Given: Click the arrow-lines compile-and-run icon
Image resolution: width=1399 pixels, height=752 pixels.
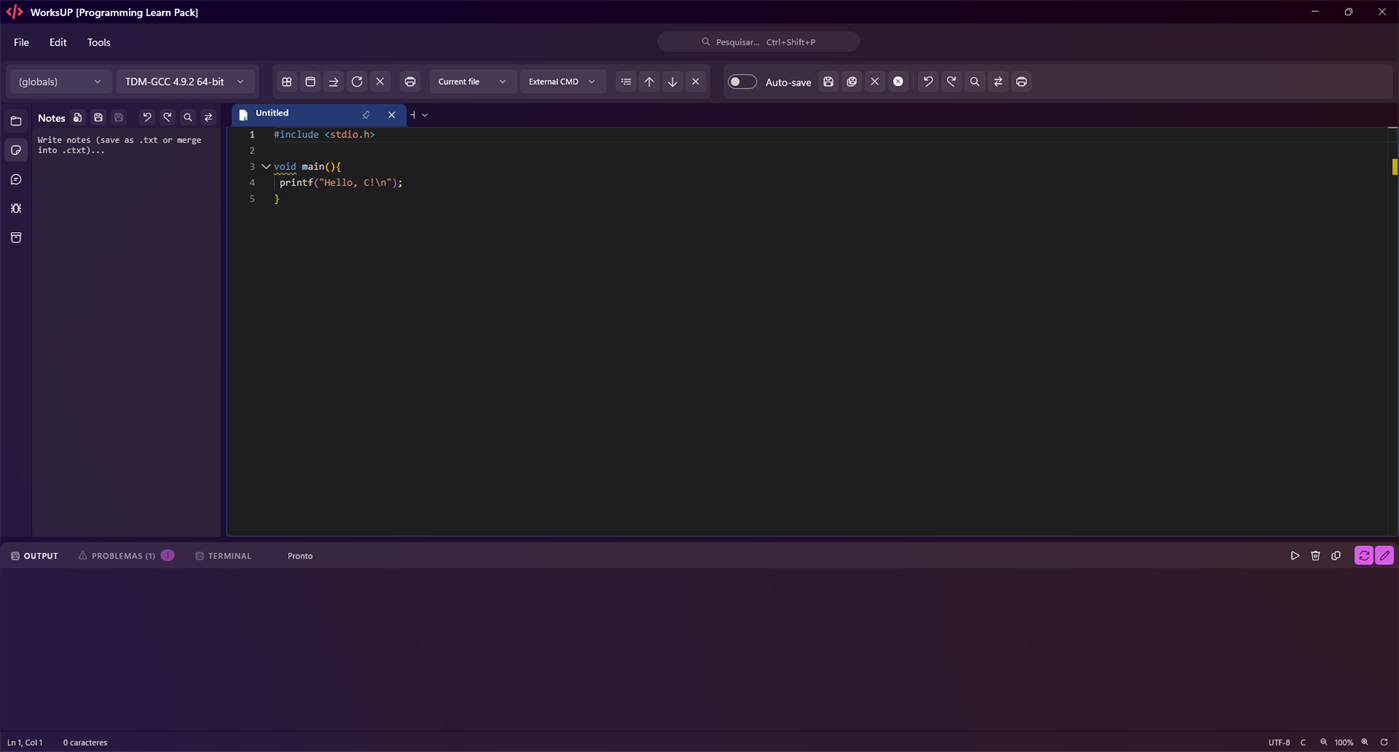Looking at the screenshot, I should click(x=334, y=82).
